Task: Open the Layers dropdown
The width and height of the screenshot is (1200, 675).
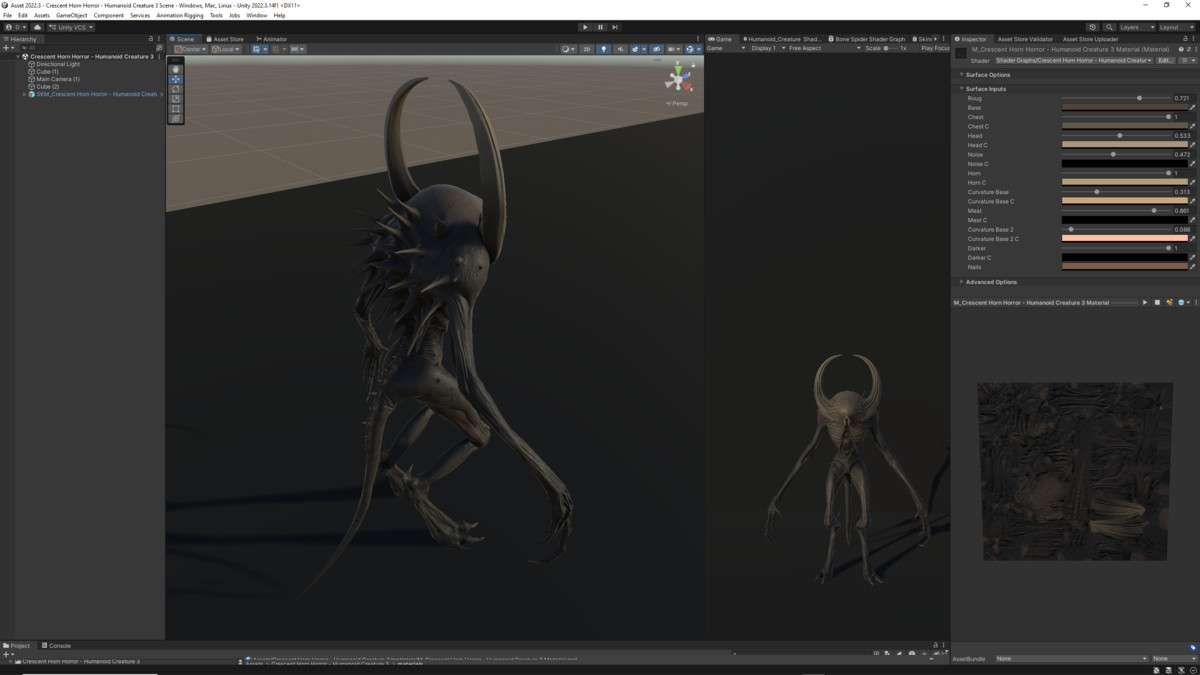Action: [1136, 27]
